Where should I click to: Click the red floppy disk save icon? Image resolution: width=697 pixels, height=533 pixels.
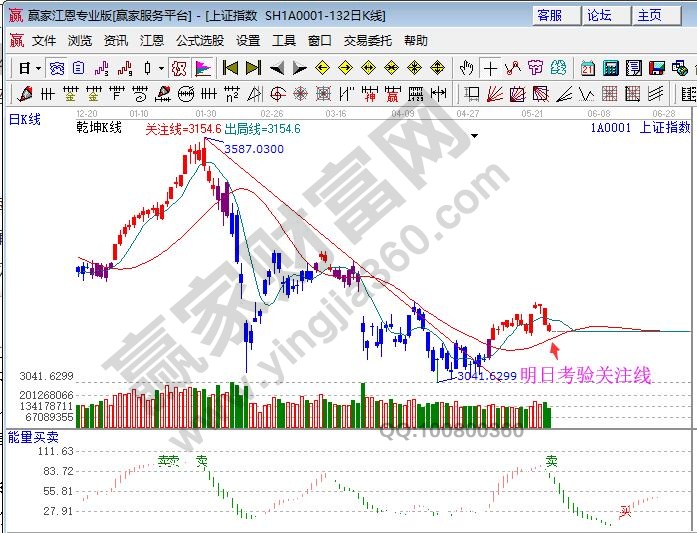click(x=656, y=68)
